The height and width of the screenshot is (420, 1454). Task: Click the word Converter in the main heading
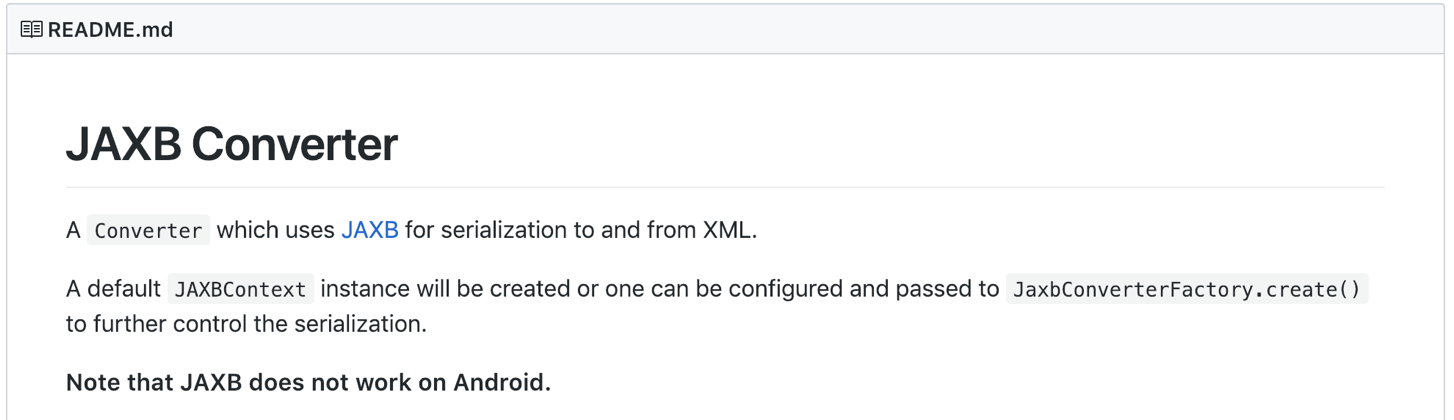pyautogui.click(x=294, y=145)
